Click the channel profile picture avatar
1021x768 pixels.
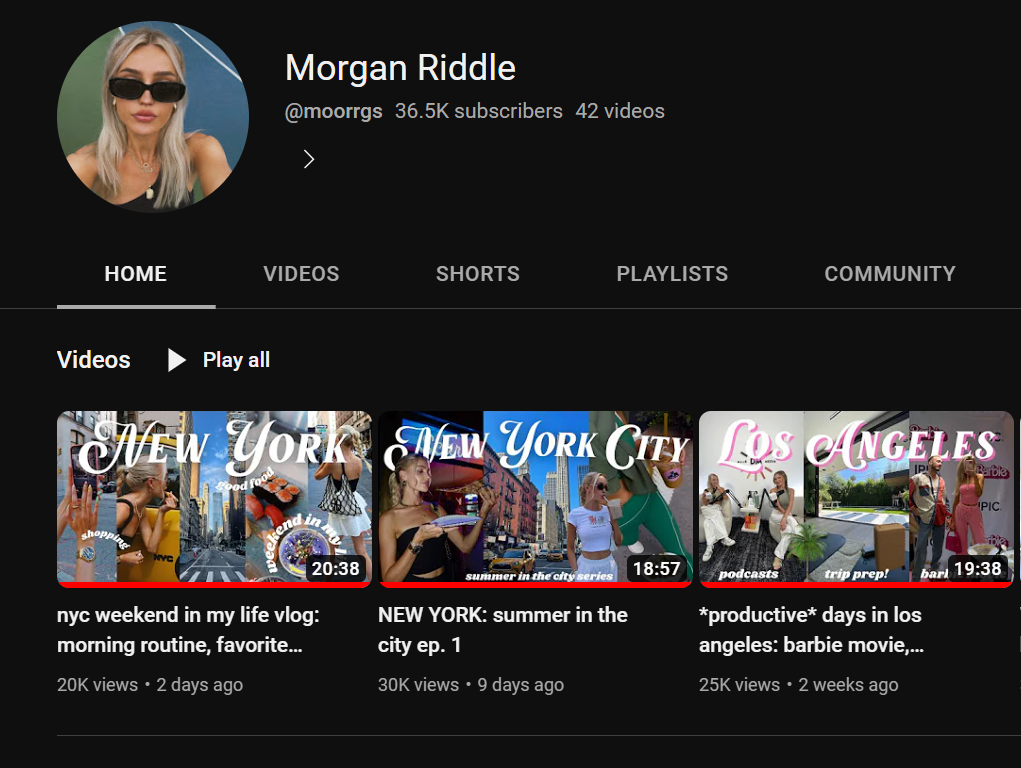(x=153, y=117)
